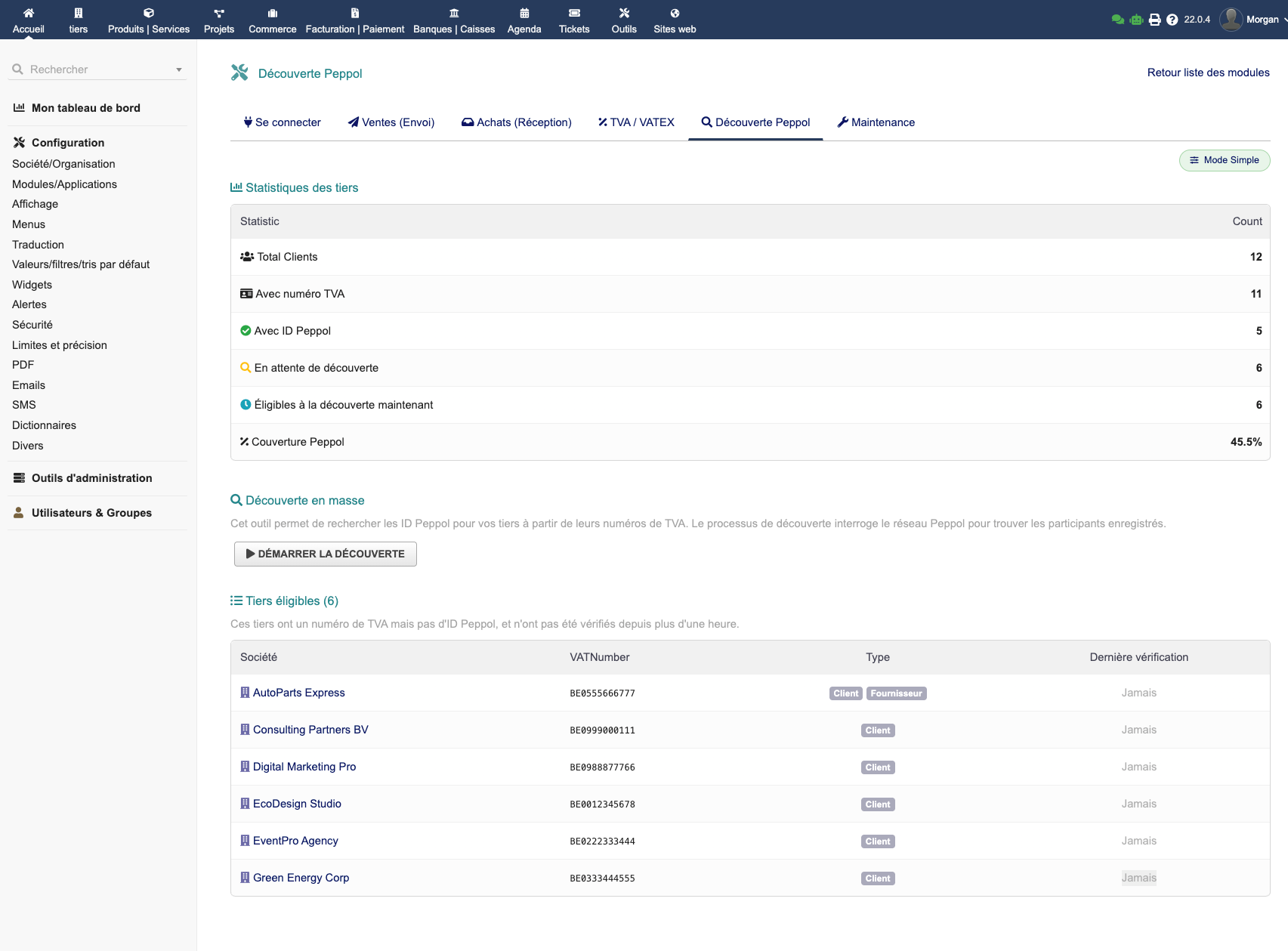Open the Banques | Caisses icon

click(x=454, y=13)
